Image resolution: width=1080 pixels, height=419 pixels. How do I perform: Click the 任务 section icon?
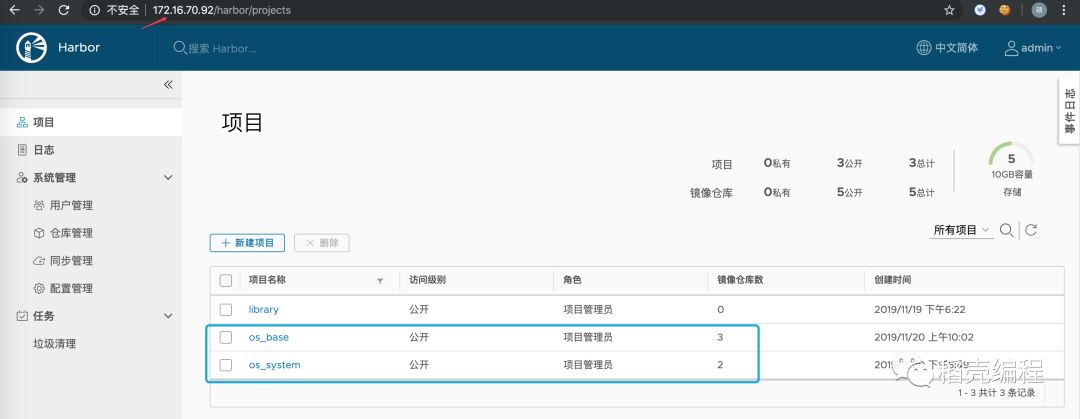coord(22,316)
